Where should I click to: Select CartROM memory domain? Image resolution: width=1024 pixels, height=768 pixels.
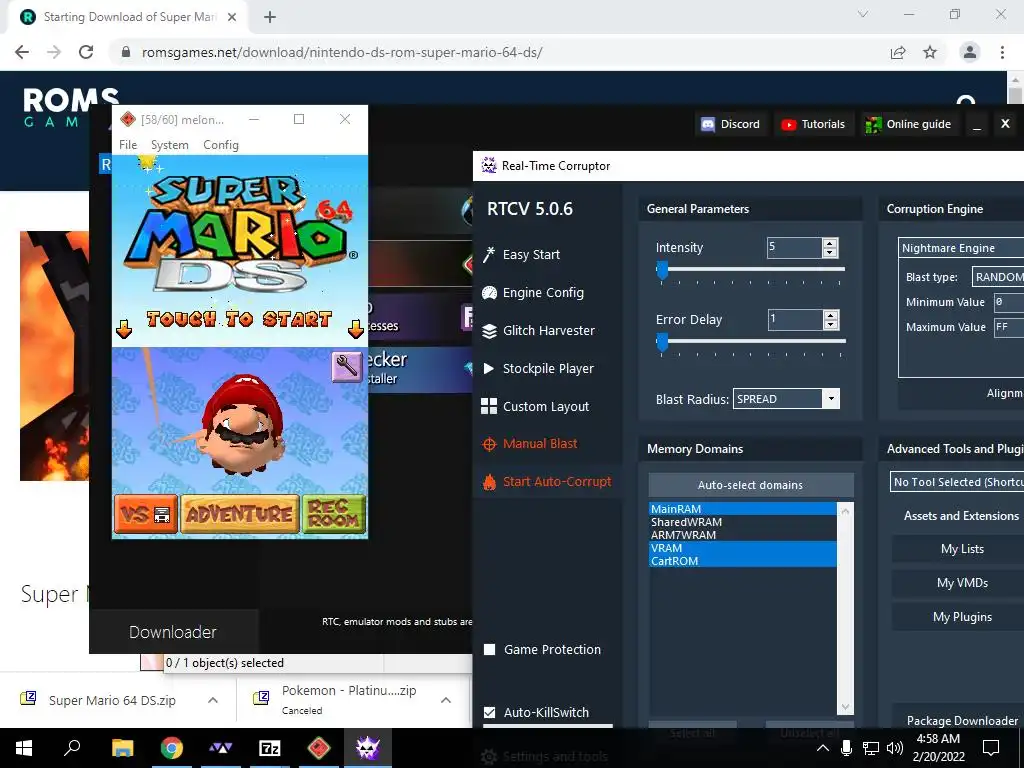coord(743,561)
